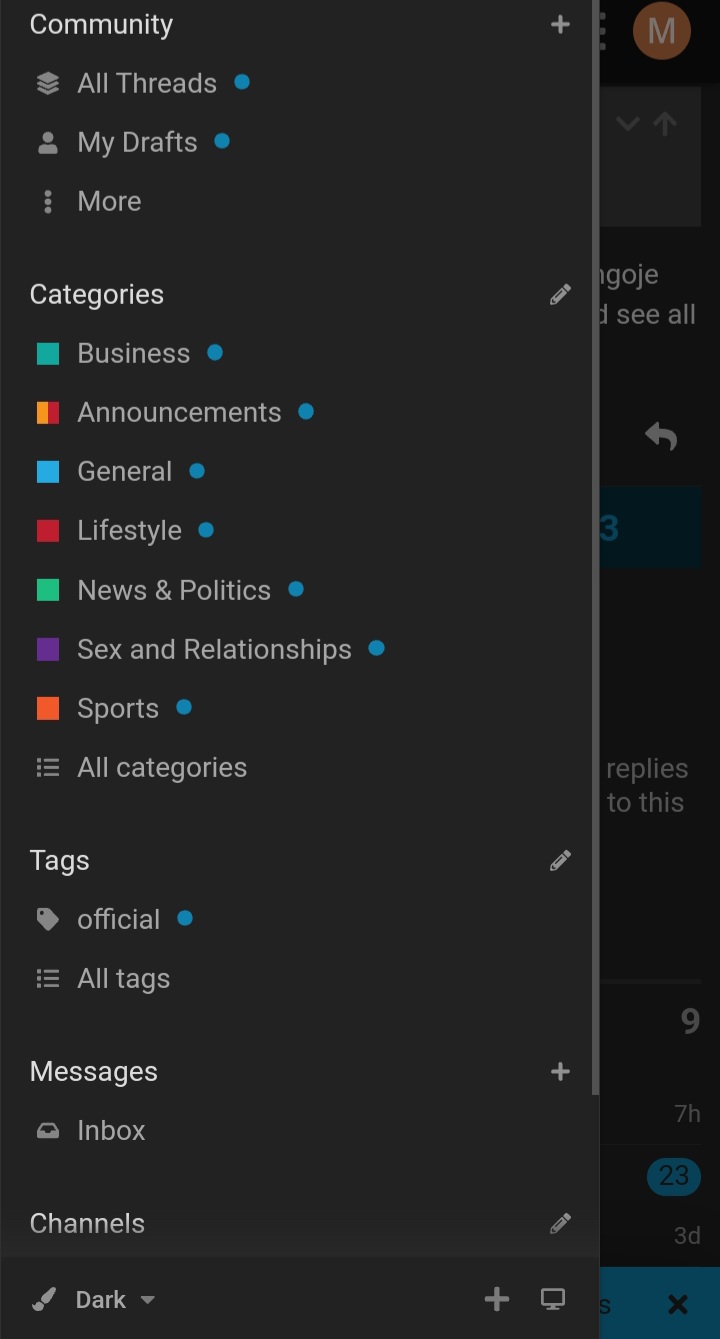Collapse the Categories section header
Image resolution: width=720 pixels, height=1339 pixels.
pyautogui.click(x=97, y=295)
